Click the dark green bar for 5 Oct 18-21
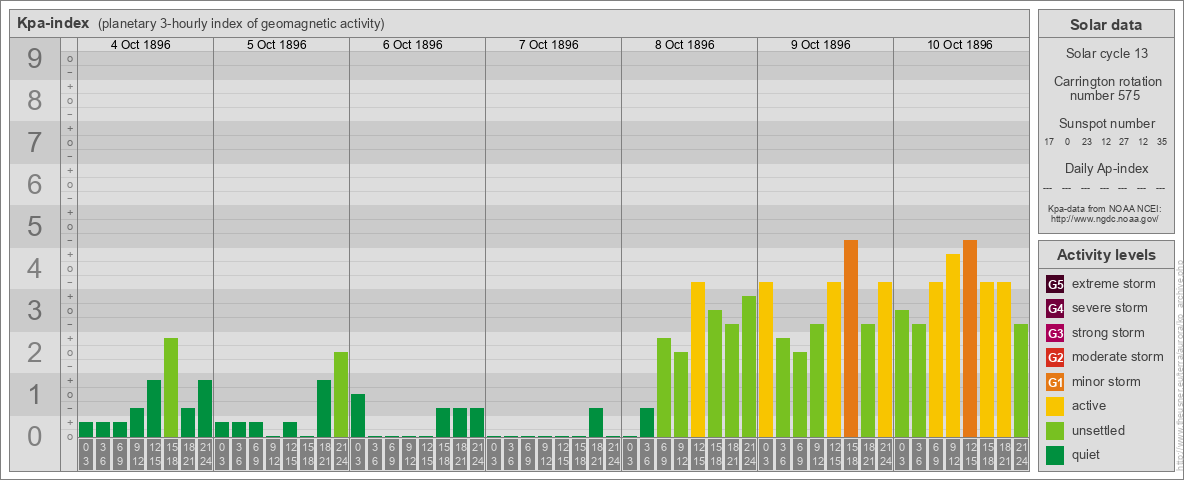The width and height of the screenshot is (1184, 480). 324,408
